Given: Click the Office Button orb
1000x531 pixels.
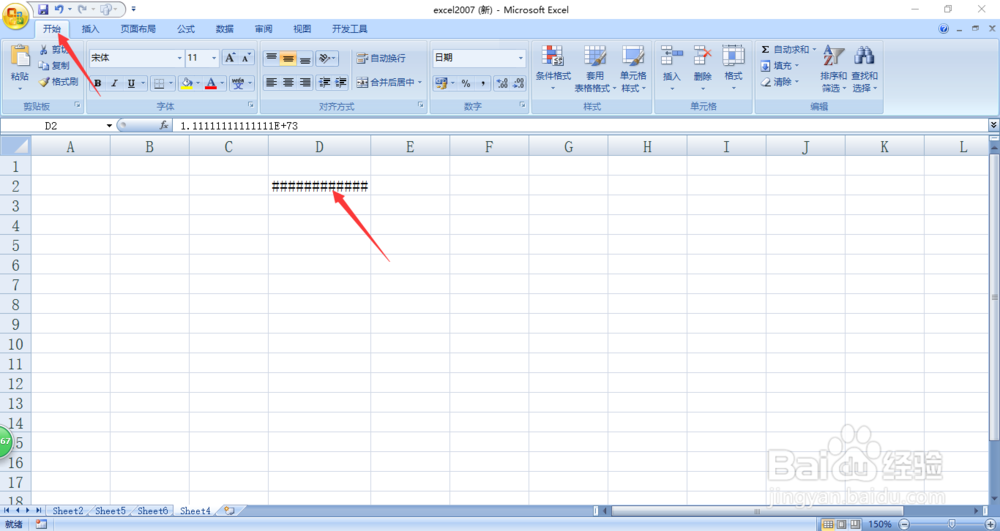Looking at the screenshot, I should click(x=15, y=16).
